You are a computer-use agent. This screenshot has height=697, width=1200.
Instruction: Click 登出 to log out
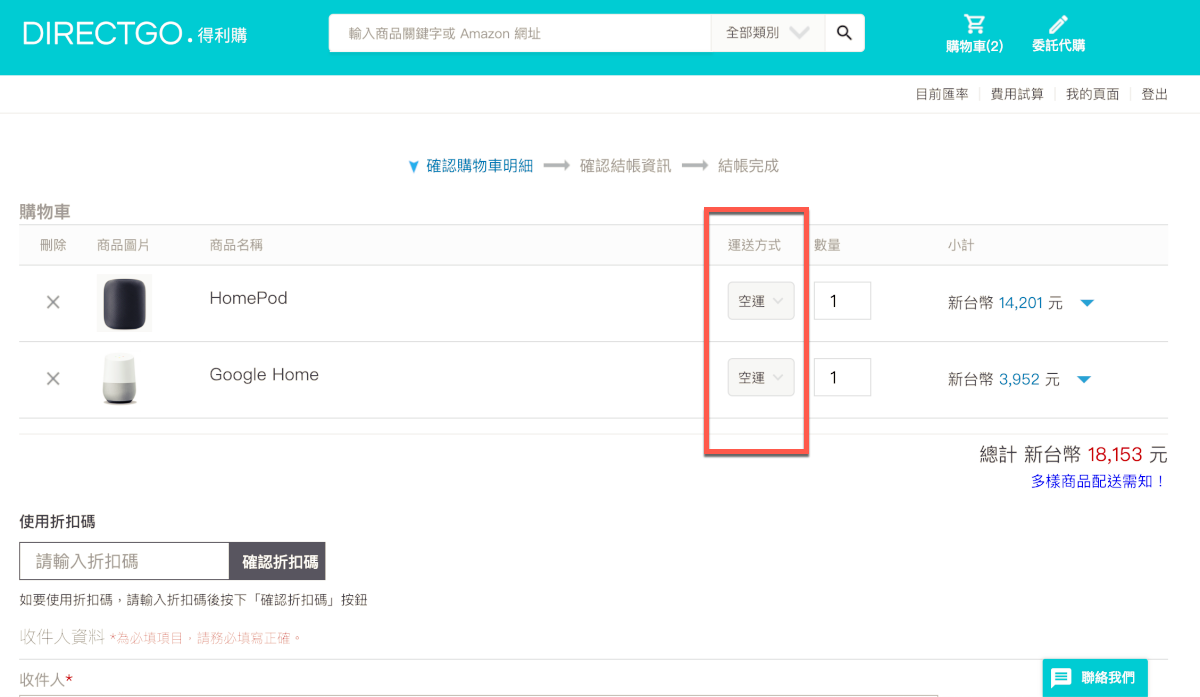point(1154,94)
